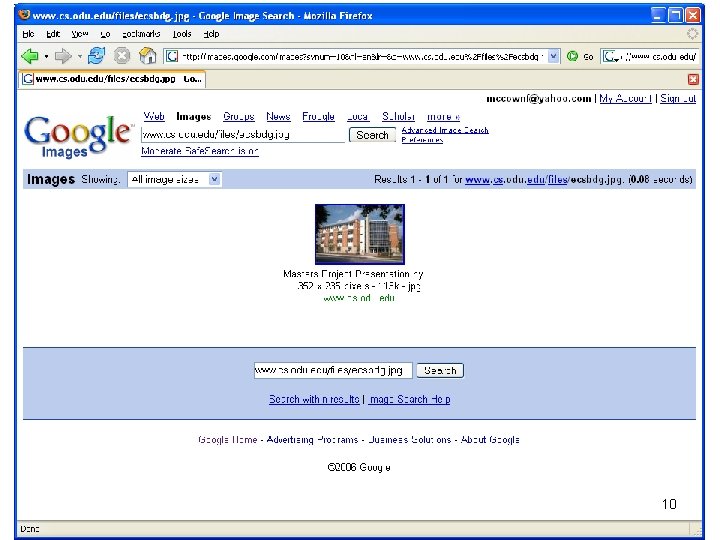Click the Groups link
This screenshot has height=540, width=720.
239,117
